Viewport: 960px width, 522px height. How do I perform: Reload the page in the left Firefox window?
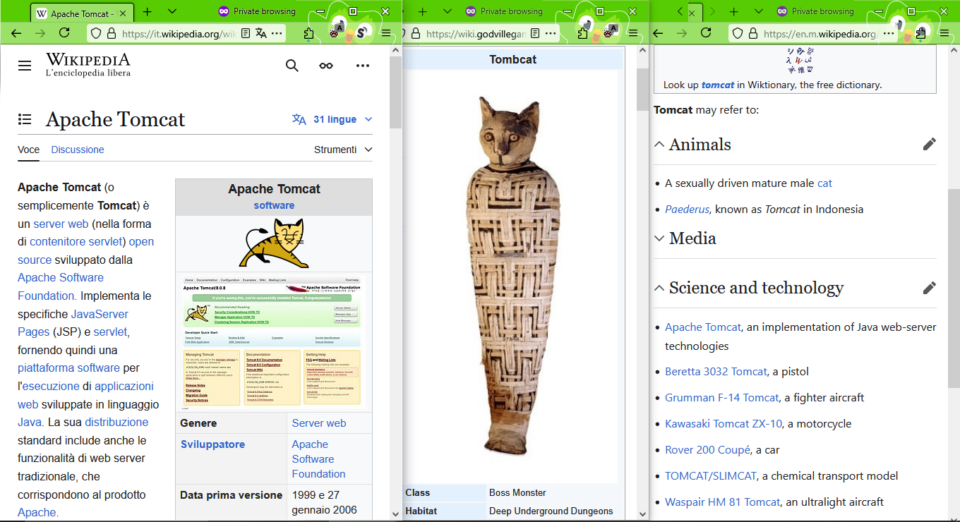pos(64,33)
